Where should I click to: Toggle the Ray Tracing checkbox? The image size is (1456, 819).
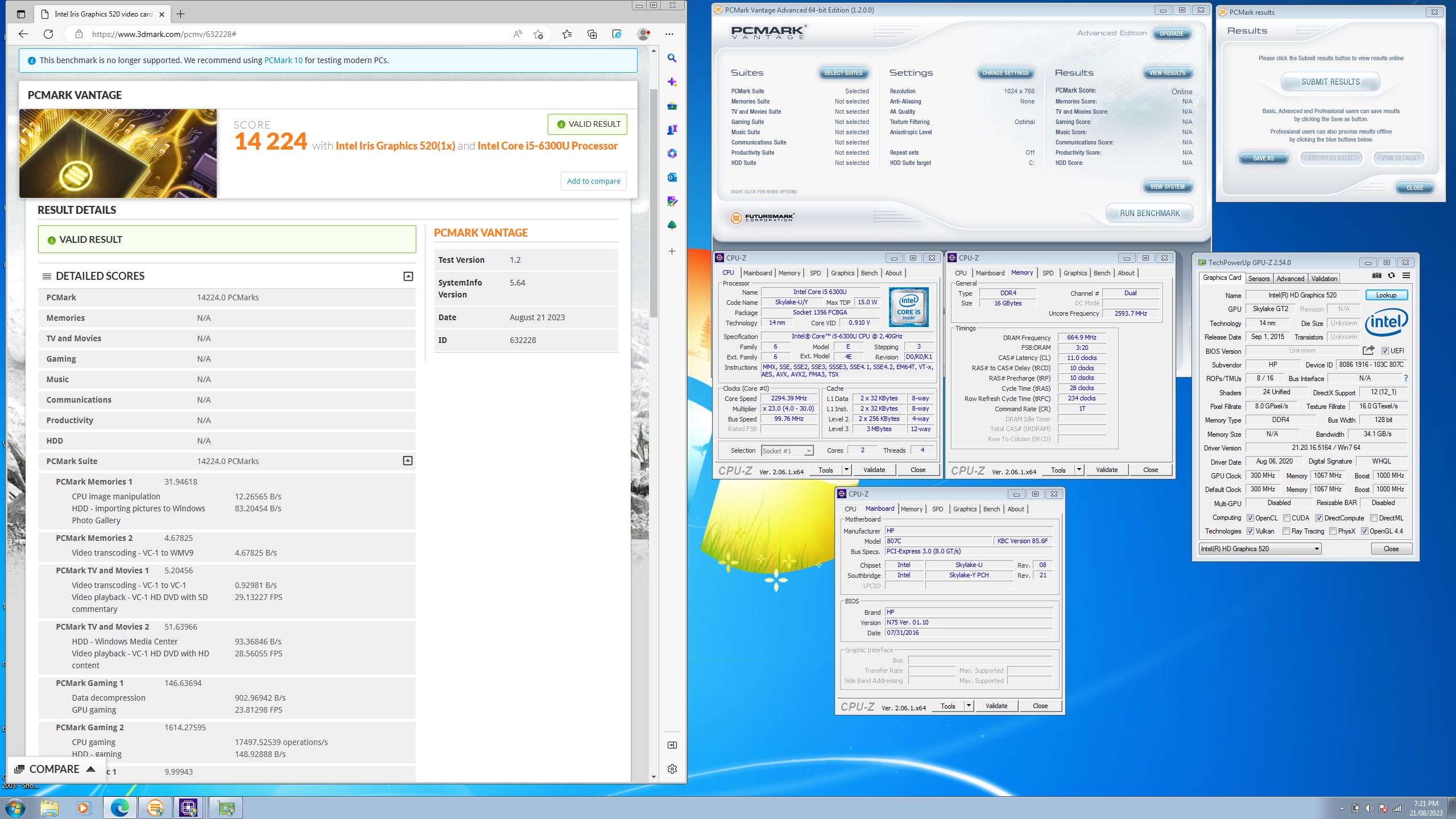(1287, 531)
